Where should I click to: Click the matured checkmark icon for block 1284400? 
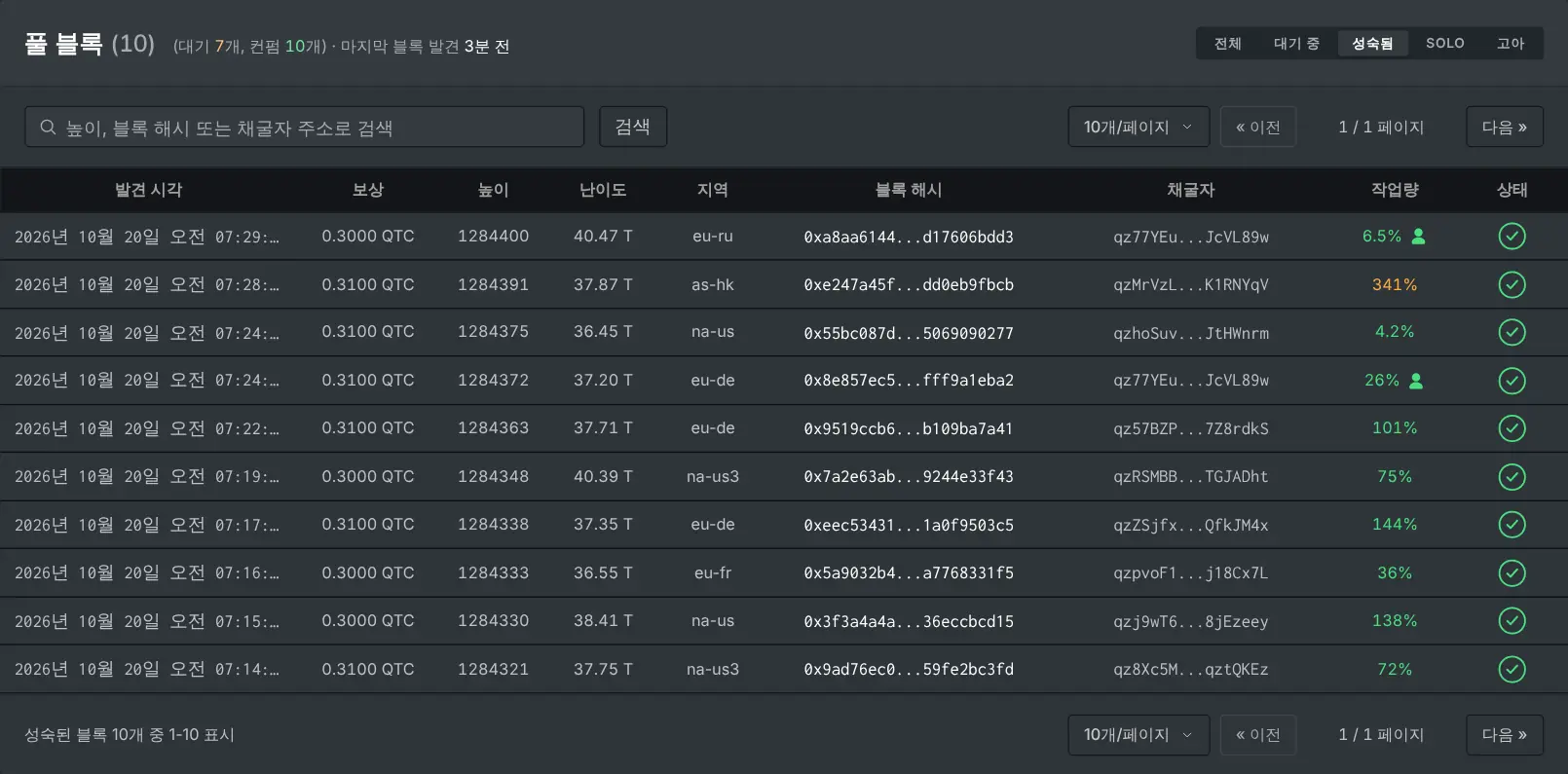(1512, 237)
